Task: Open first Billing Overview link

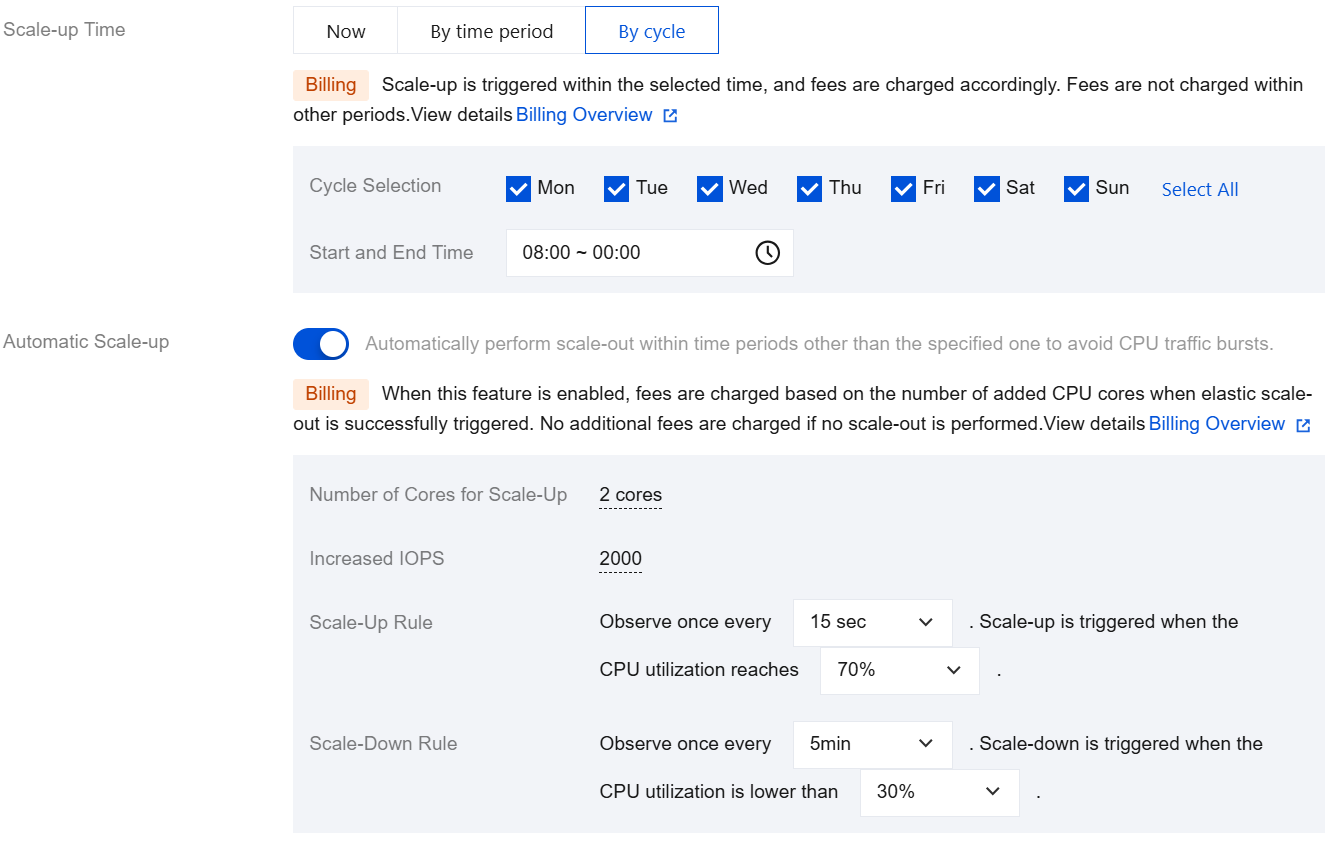Action: pyautogui.click(x=584, y=115)
